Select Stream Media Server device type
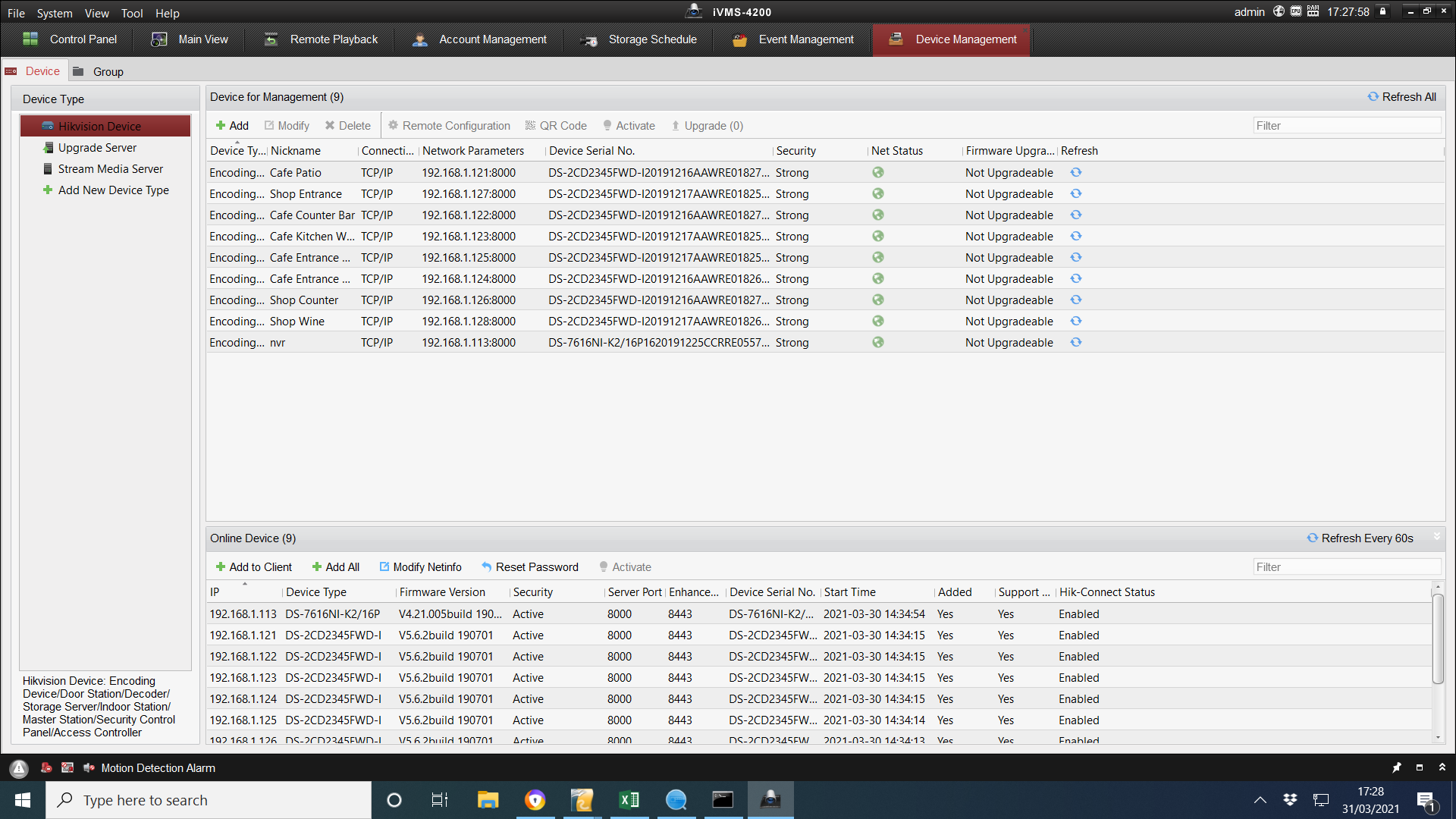 tap(110, 169)
